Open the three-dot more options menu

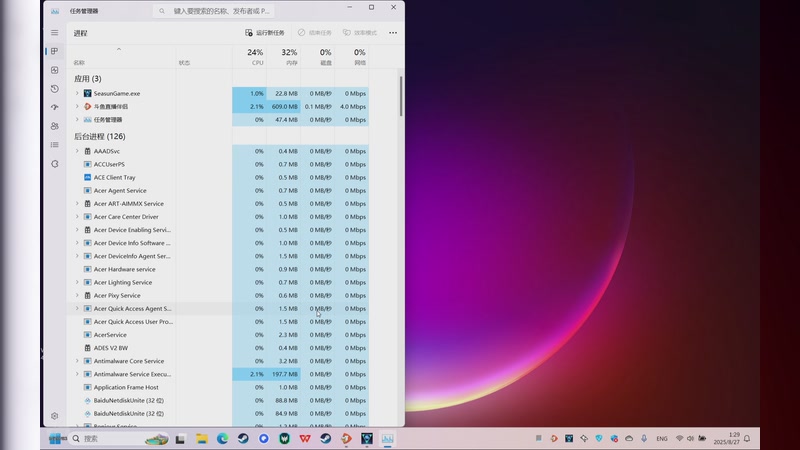pyautogui.click(x=393, y=33)
